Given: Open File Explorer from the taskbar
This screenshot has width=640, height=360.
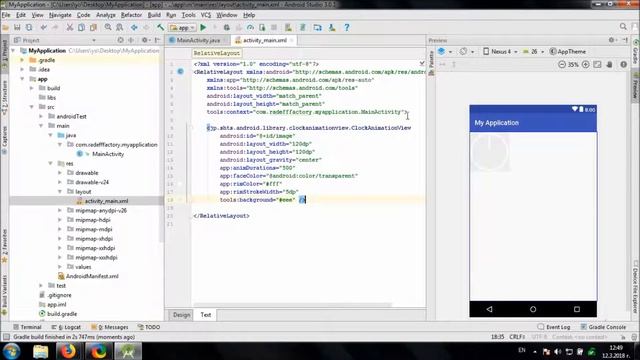Looking at the screenshot, I should point(40,351).
